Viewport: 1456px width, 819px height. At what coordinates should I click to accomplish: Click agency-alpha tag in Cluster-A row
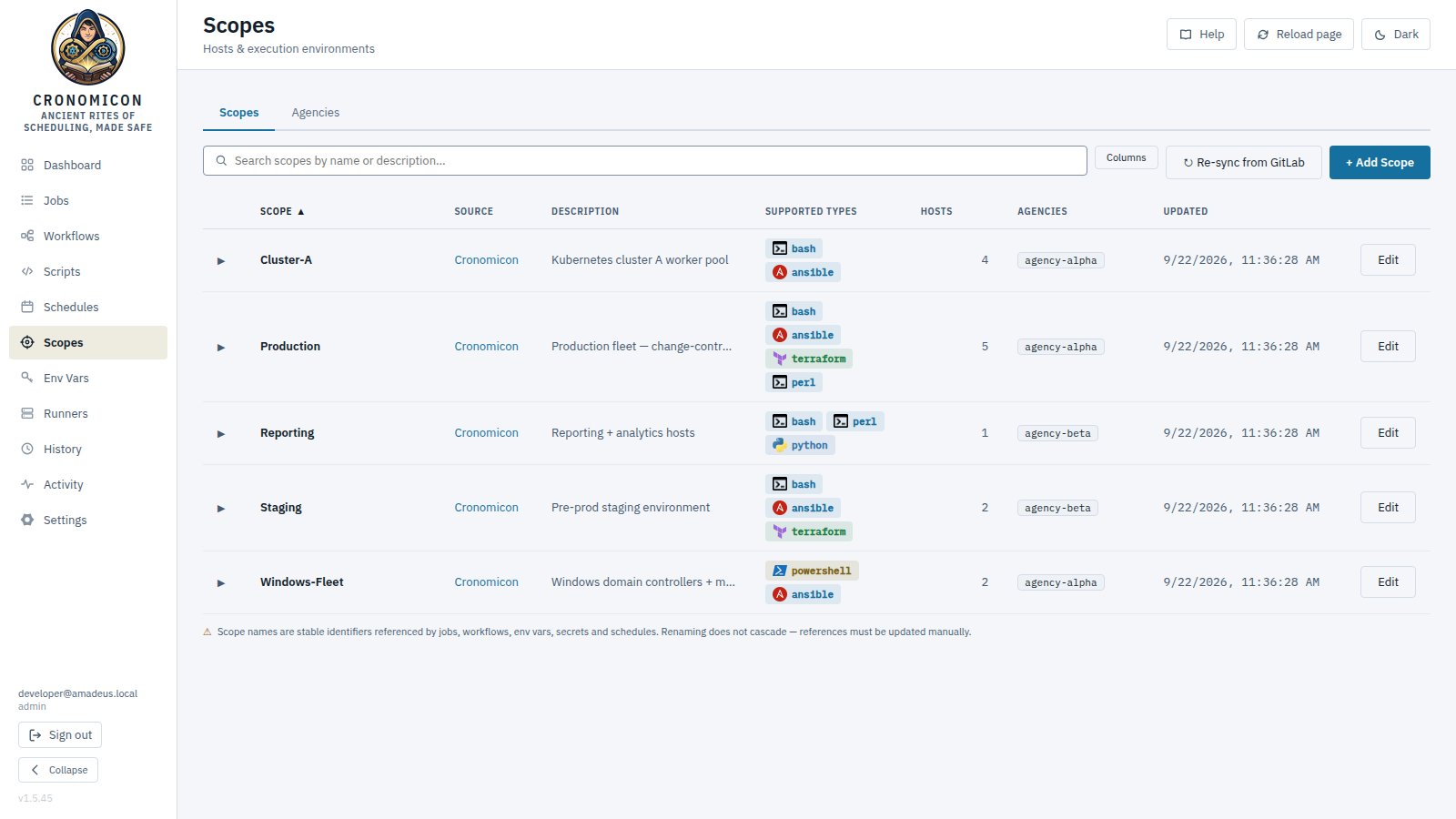tap(1060, 260)
